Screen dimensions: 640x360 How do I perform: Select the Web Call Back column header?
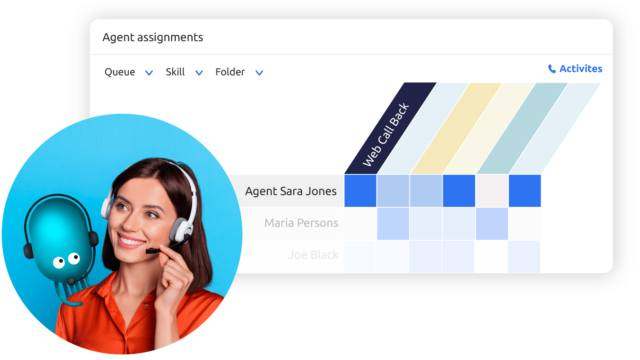(390, 129)
